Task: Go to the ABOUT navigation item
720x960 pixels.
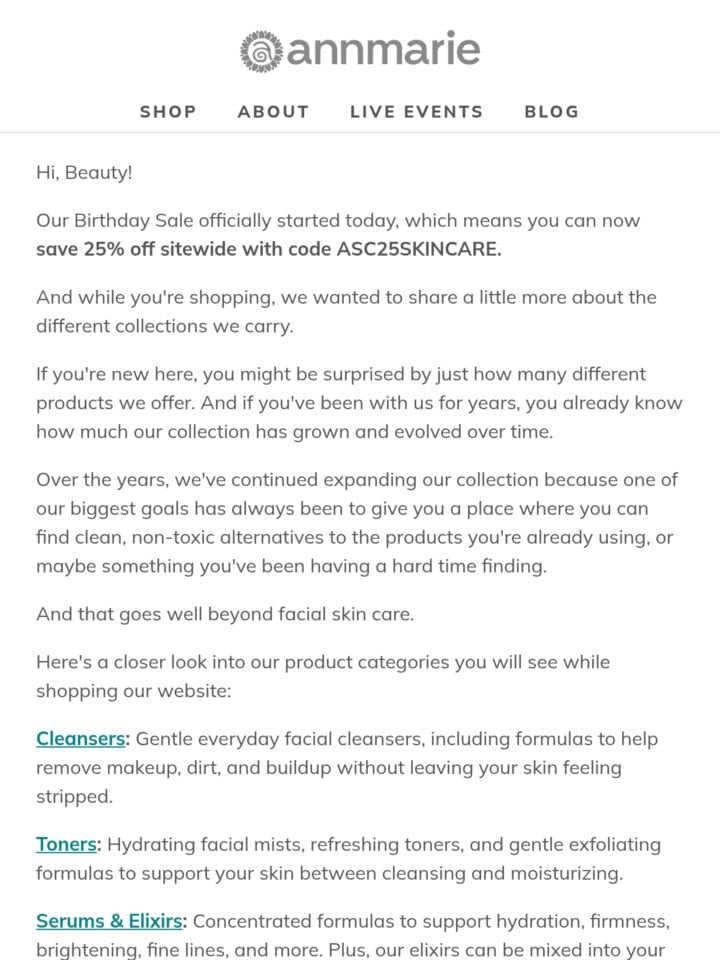Action: tap(273, 111)
